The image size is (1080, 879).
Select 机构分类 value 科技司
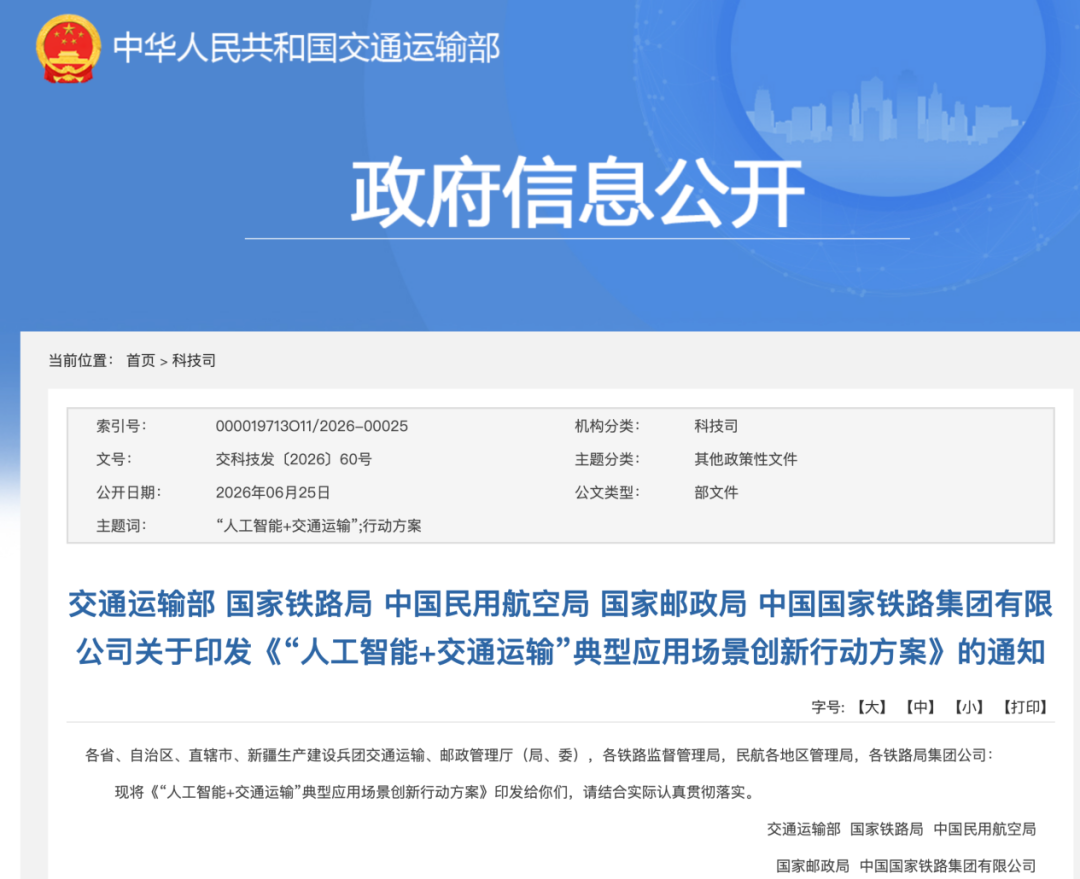(716, 426)
